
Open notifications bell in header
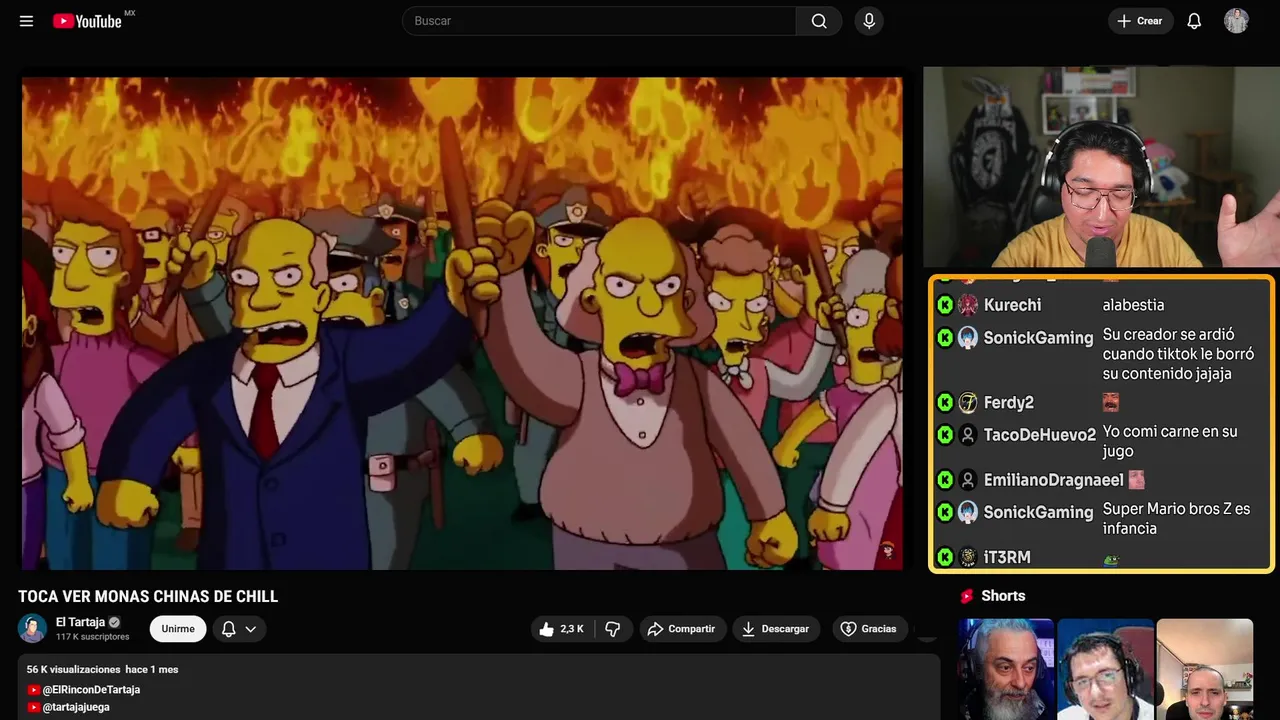(x=1194, y=21)
